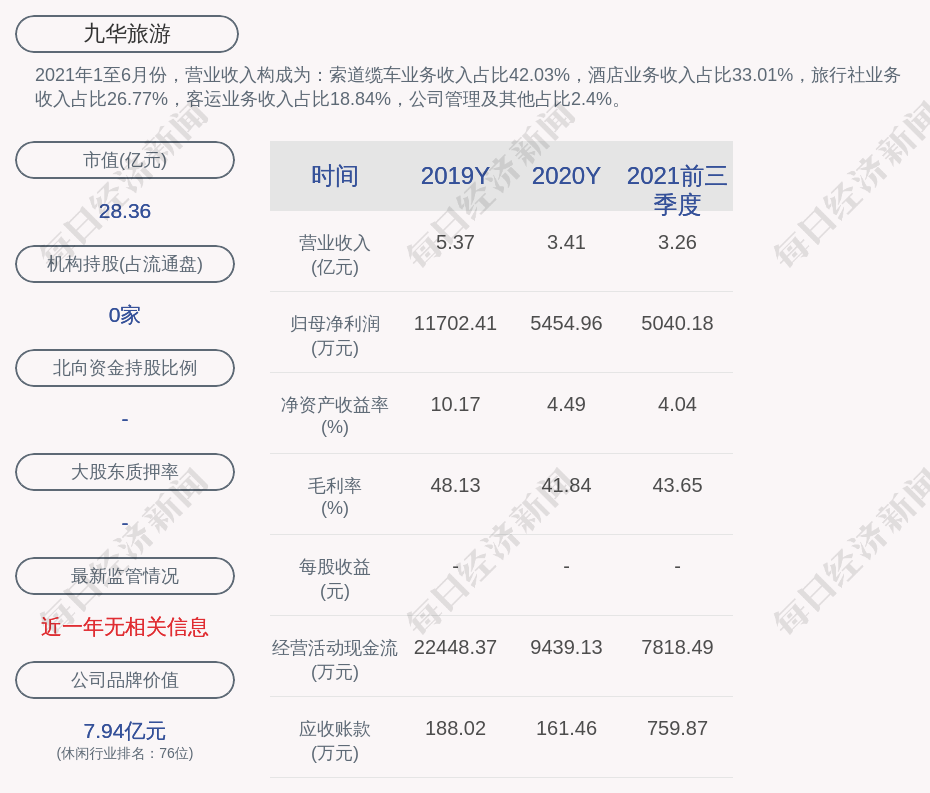The width and height of the screenshot is (930, 793).
Task: Click the 每股收益(元) row label
Action: (335, 579)
